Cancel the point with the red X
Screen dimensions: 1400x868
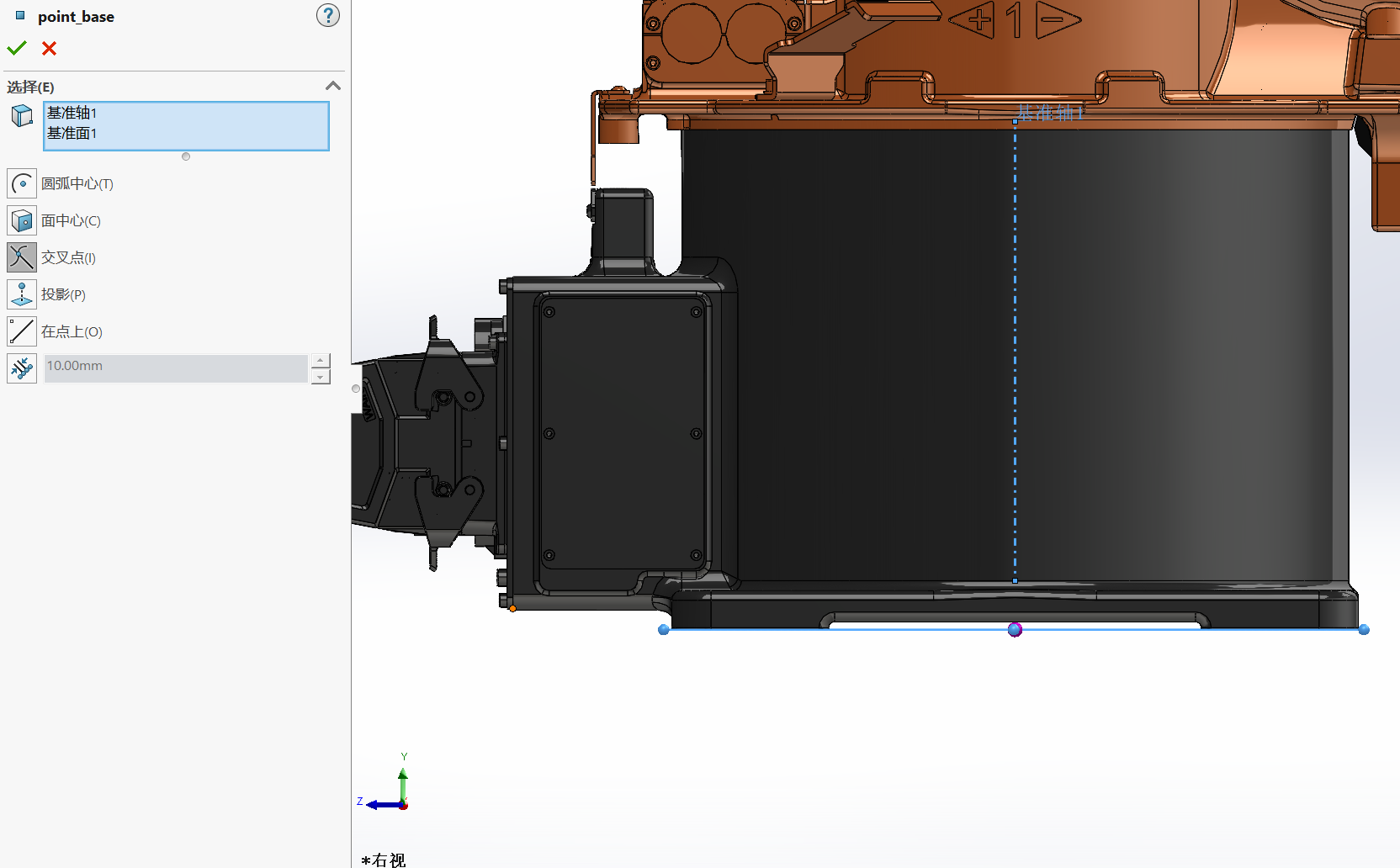[x=50, y=49]
